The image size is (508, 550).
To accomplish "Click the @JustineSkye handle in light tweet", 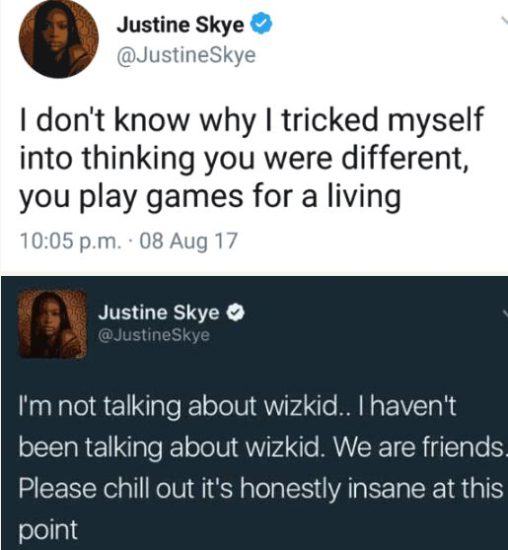I will 186,55.
